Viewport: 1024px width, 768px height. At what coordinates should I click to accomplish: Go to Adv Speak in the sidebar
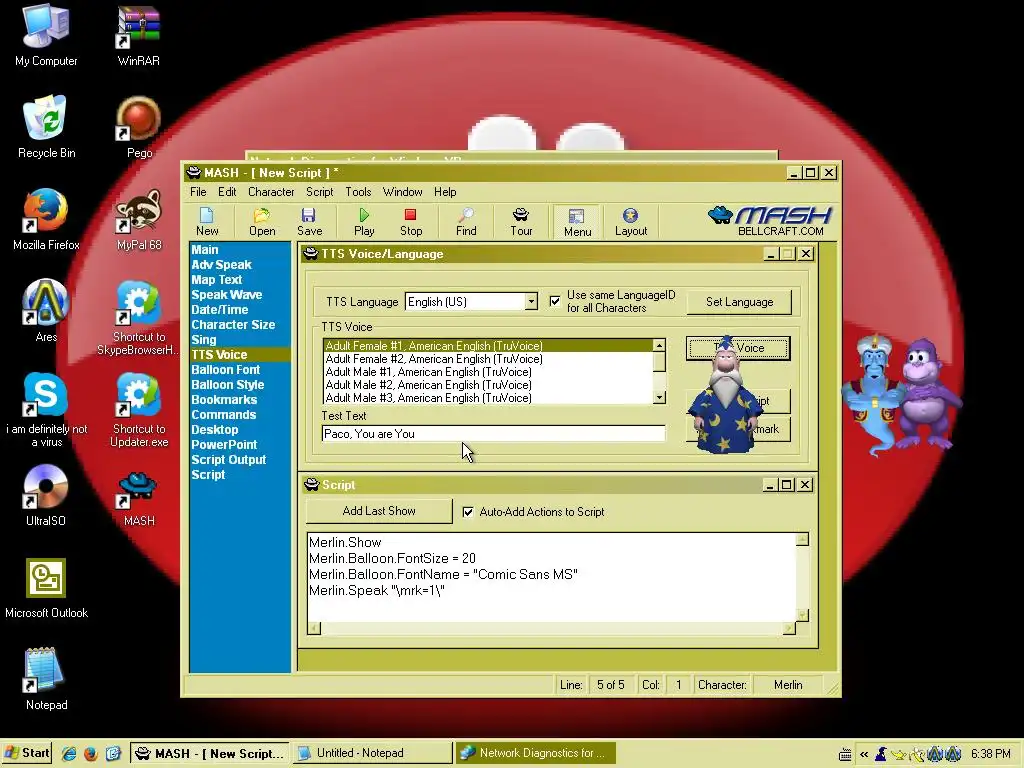221,264
